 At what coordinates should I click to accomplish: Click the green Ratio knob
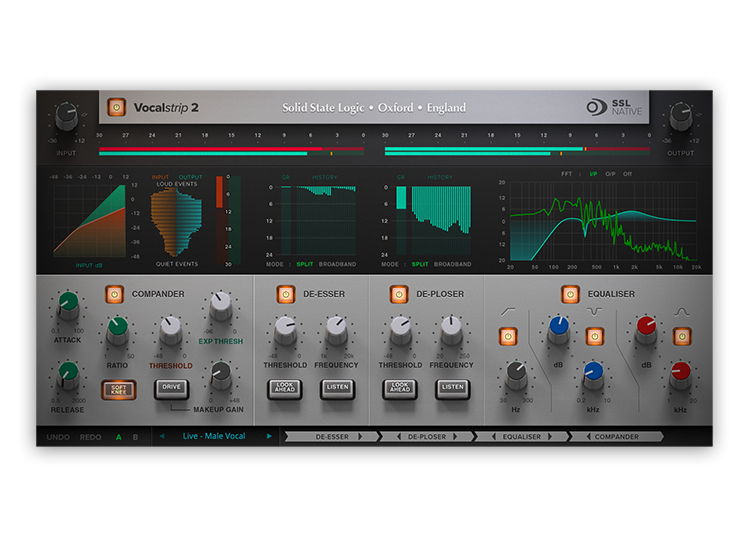pos(118,331)
